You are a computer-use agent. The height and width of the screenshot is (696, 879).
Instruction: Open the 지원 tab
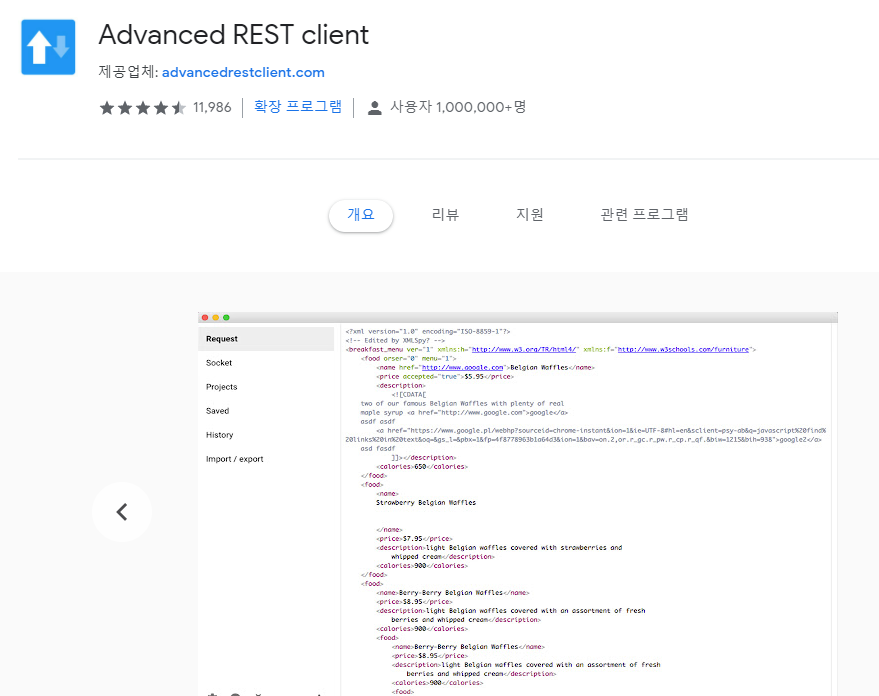click(x=530, y=215)
